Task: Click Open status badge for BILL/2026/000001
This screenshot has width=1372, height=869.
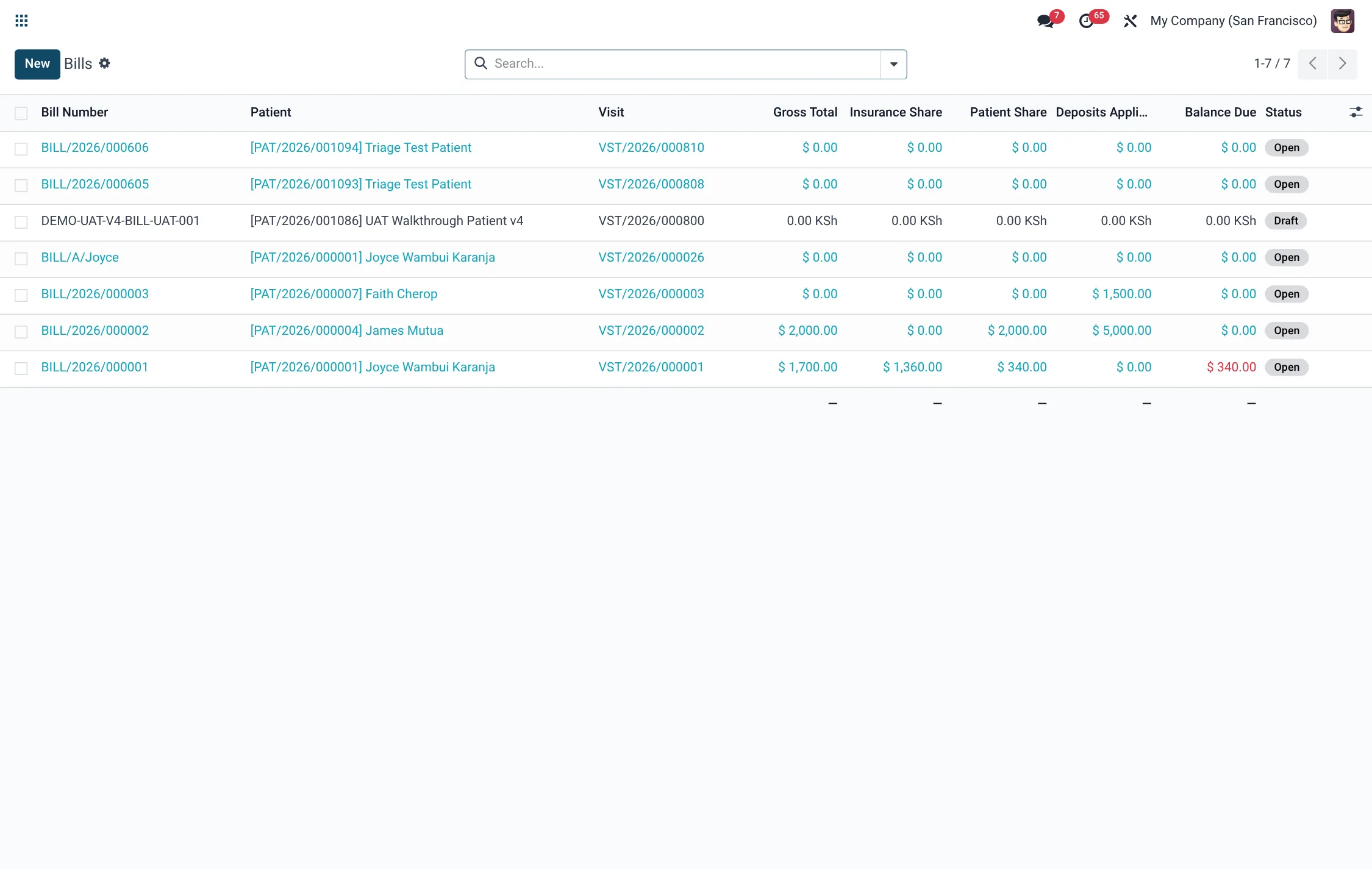Action: coord(1286,367)
